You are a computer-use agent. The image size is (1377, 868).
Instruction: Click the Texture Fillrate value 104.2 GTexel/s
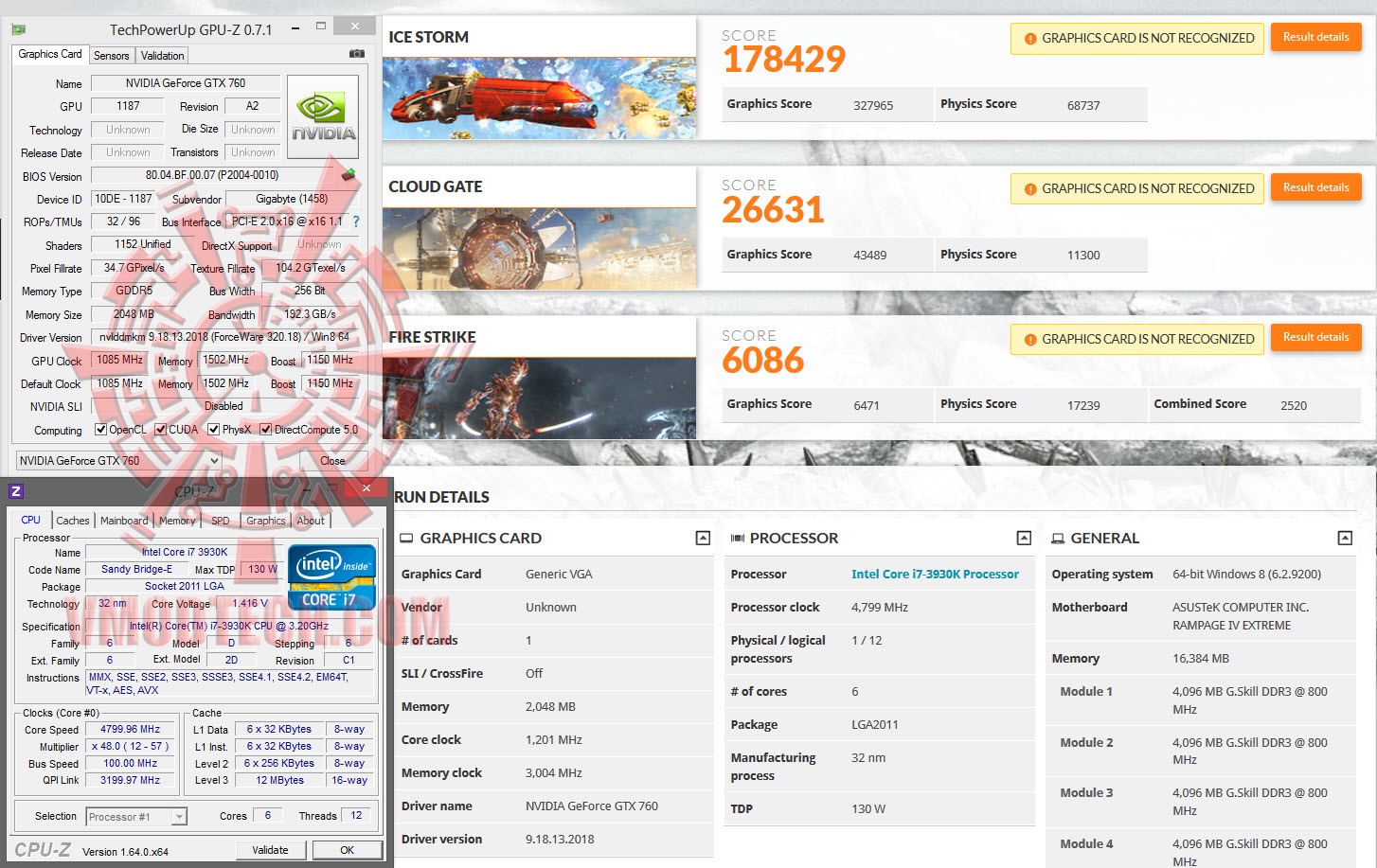[311, 268]
